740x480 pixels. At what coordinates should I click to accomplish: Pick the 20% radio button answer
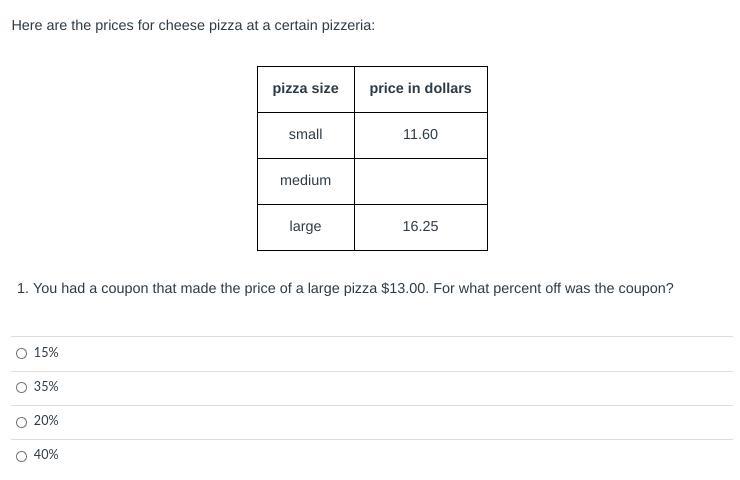(x=22, y=421)
